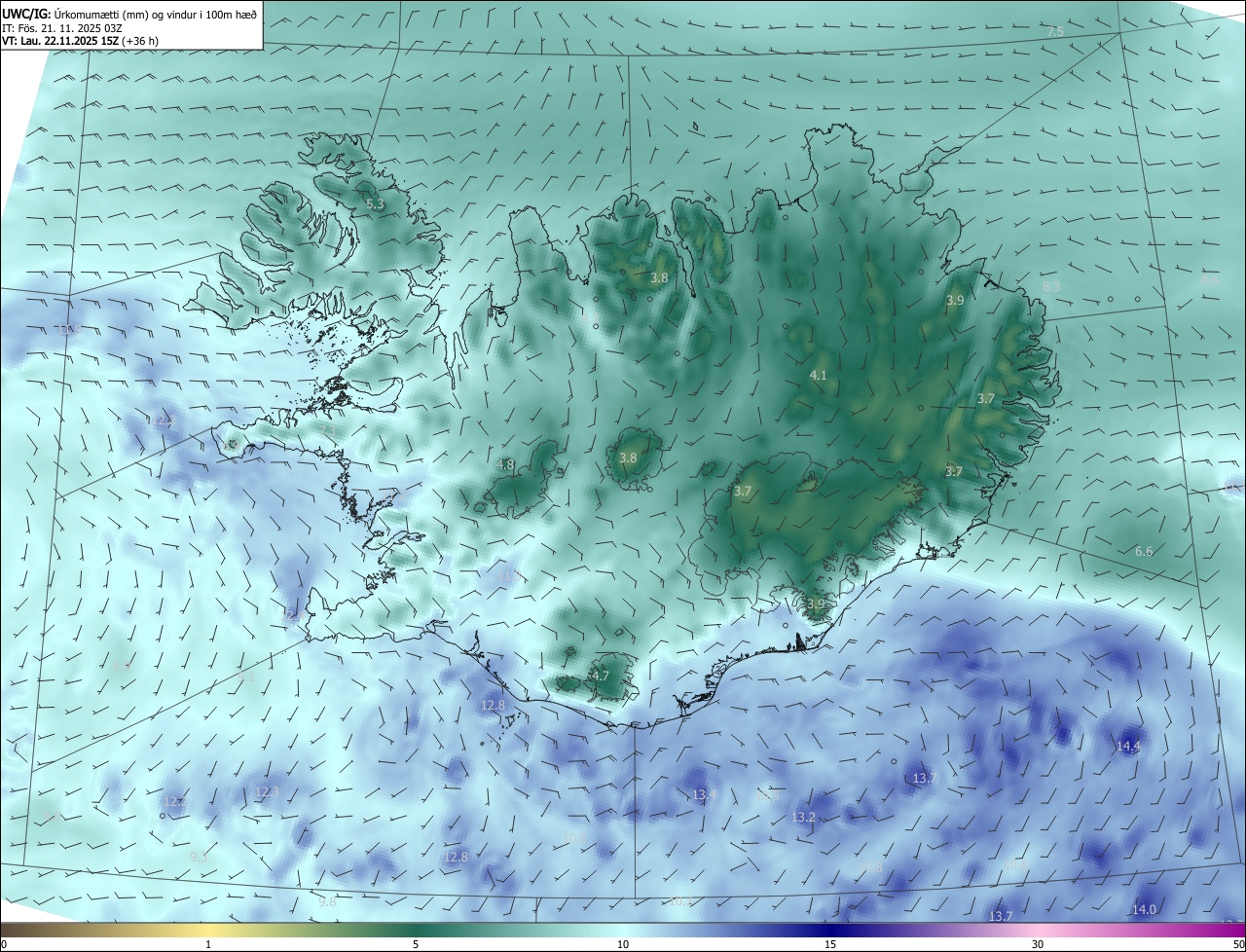
Task: Pick the pale pink color above the 30 tick
Action: click(1038, 930)
